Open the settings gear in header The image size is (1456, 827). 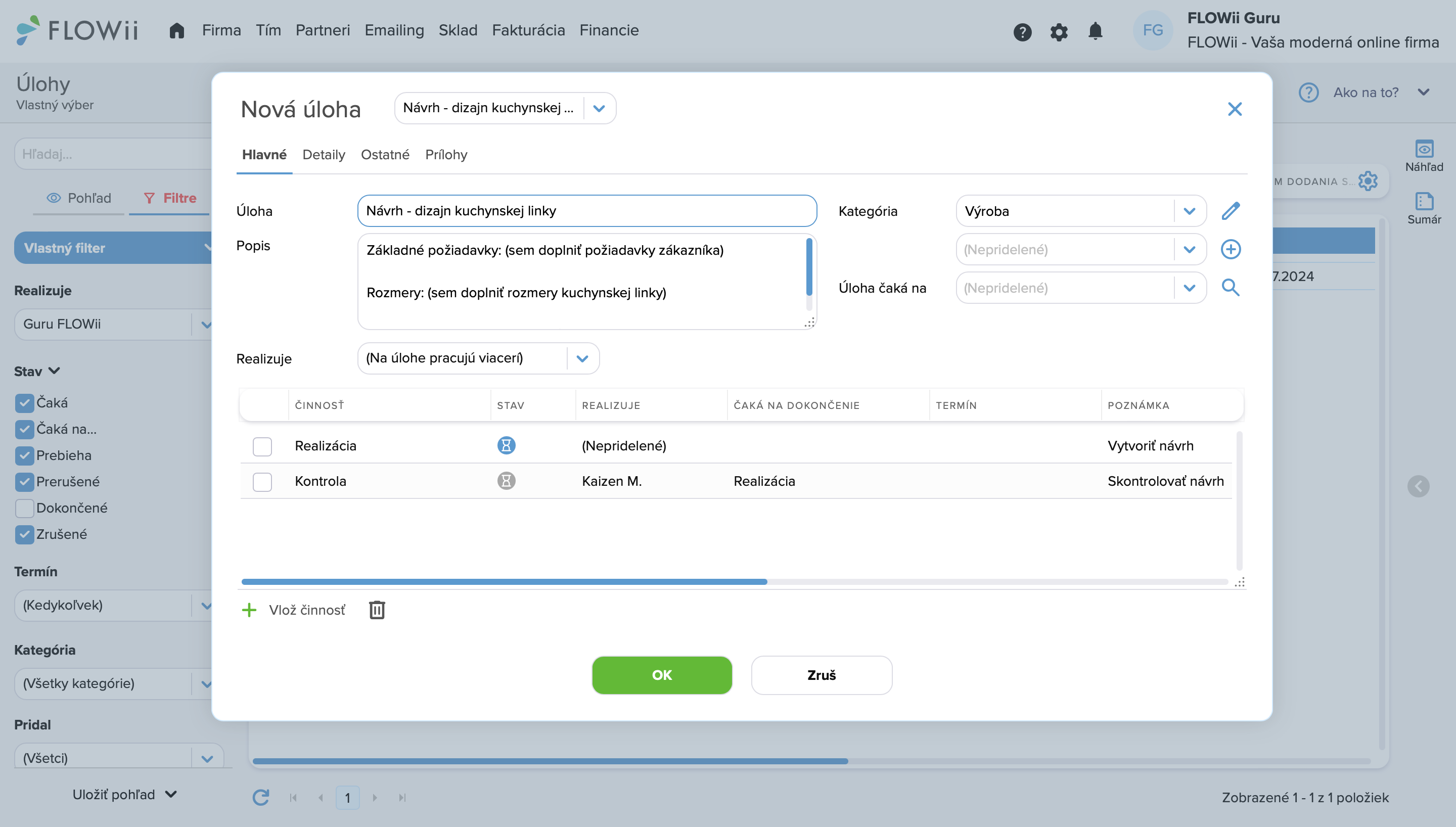pyautogui.click(x=1059, y=32)
